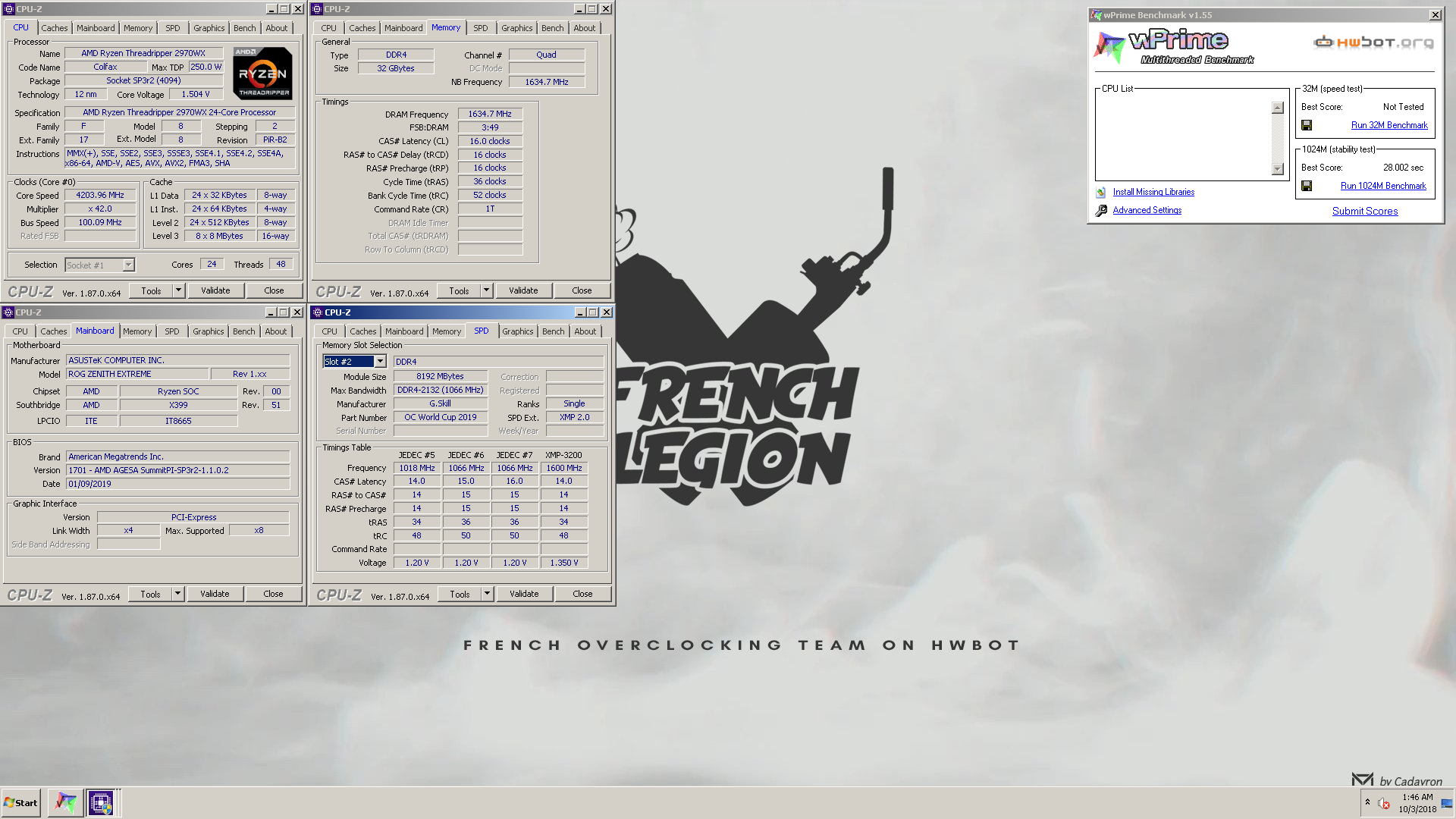Click the DRAM Frequency 1634.7 MHz field
This screenshot has height=819, width=1456.
pyautogui.click(x=490, y=114)
